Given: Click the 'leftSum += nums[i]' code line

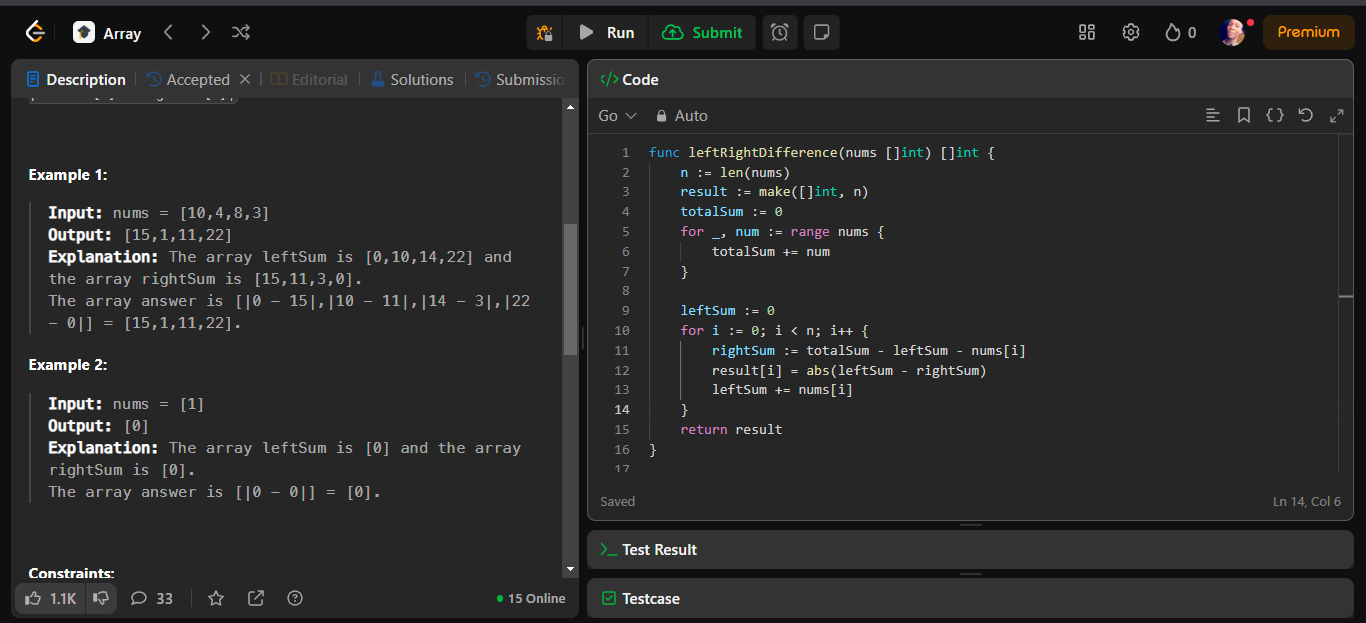Looking at the screenshot, I should tap(782, 390).
